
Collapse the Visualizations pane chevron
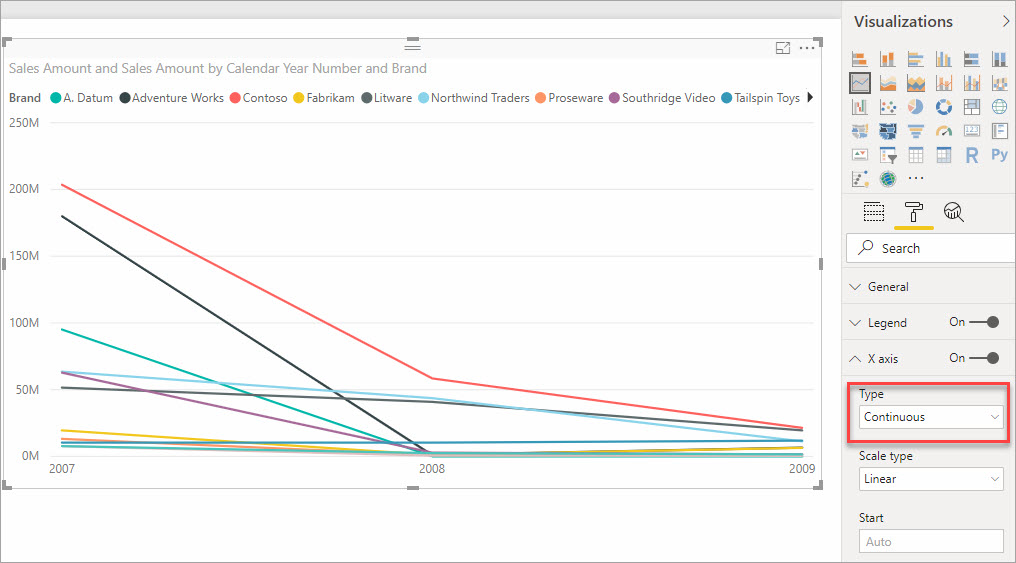pos(1006,21)
